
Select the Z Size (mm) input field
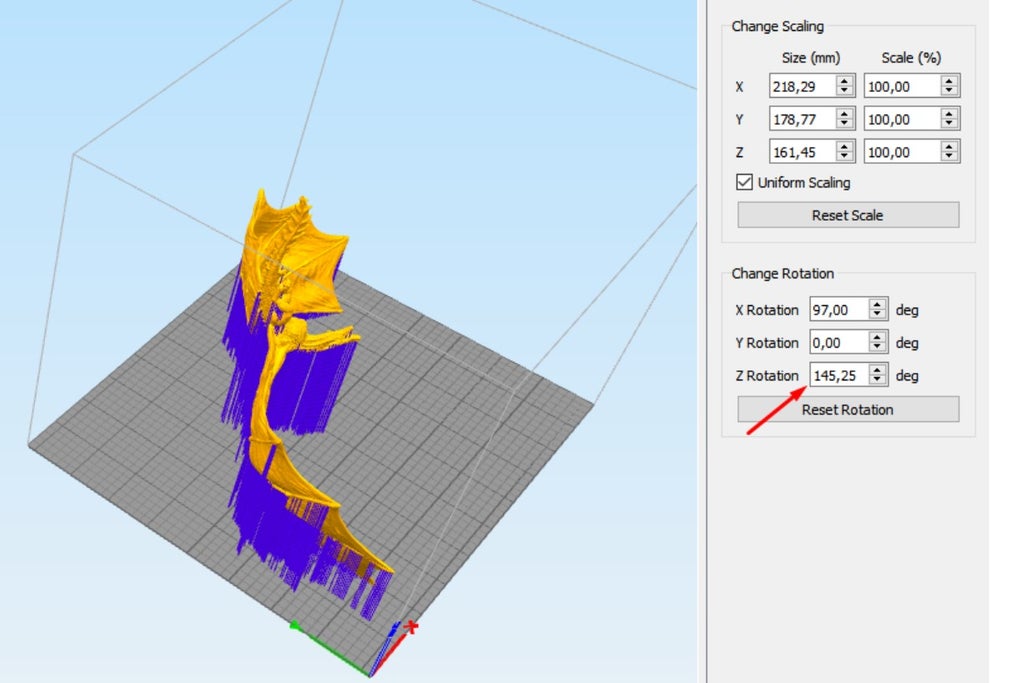[802, 152]
